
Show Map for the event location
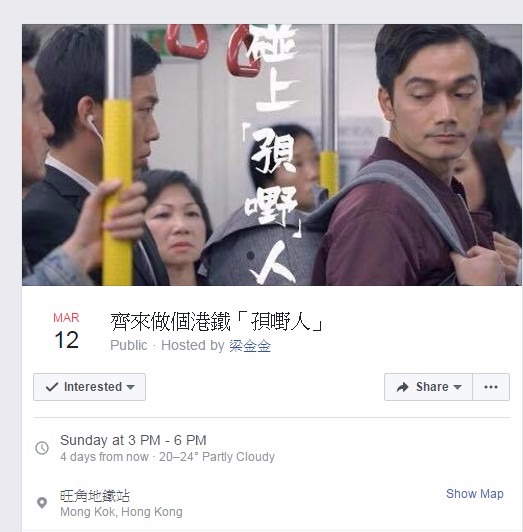(x=474, y=494)
